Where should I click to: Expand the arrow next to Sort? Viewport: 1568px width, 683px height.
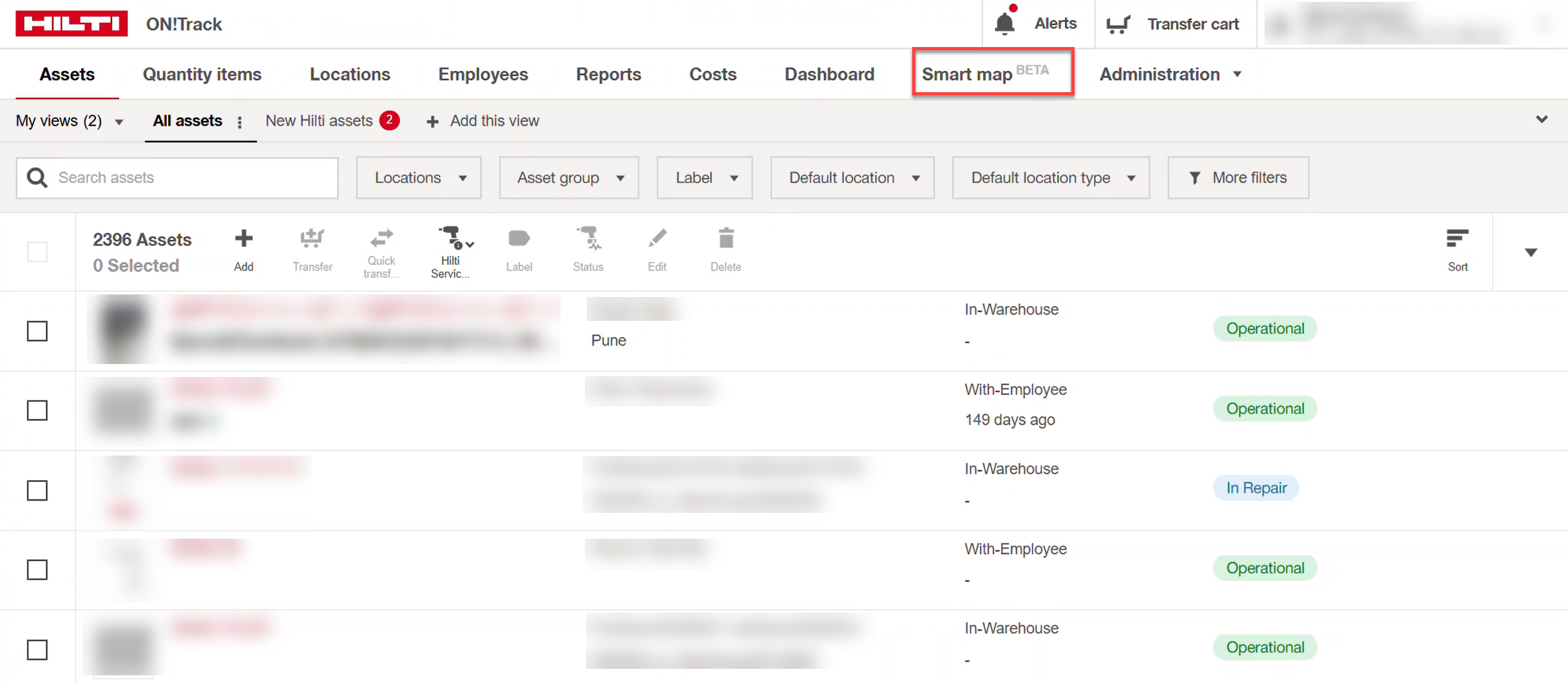(1531, 252)
